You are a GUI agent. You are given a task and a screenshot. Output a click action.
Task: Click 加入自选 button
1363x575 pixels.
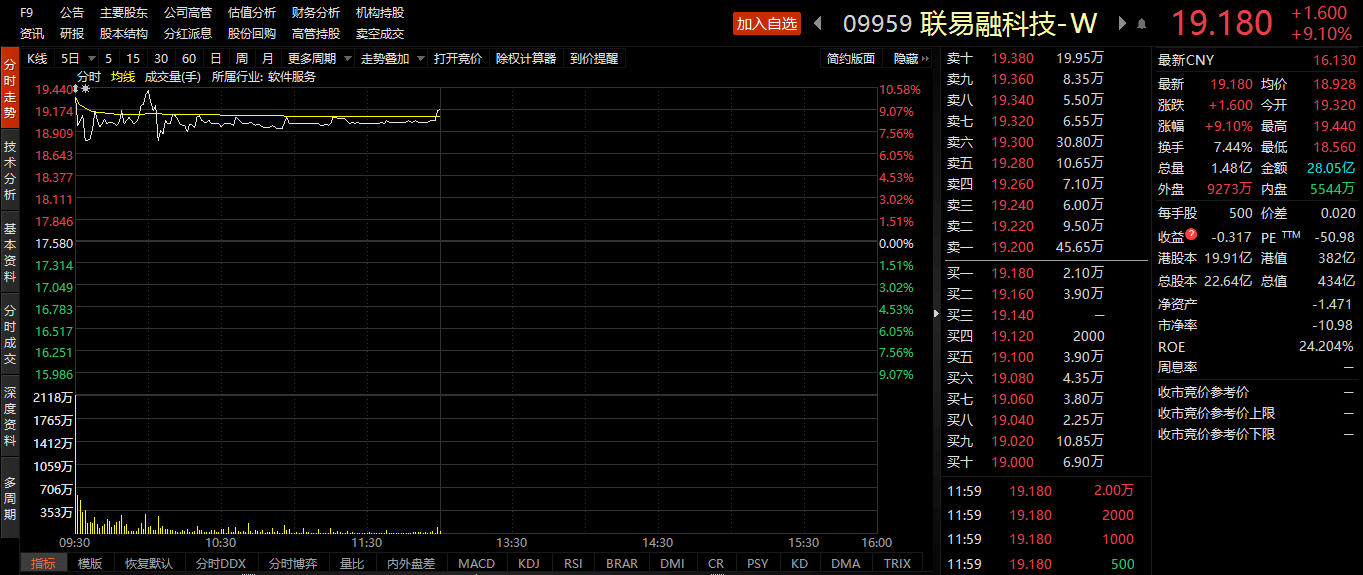767,23
